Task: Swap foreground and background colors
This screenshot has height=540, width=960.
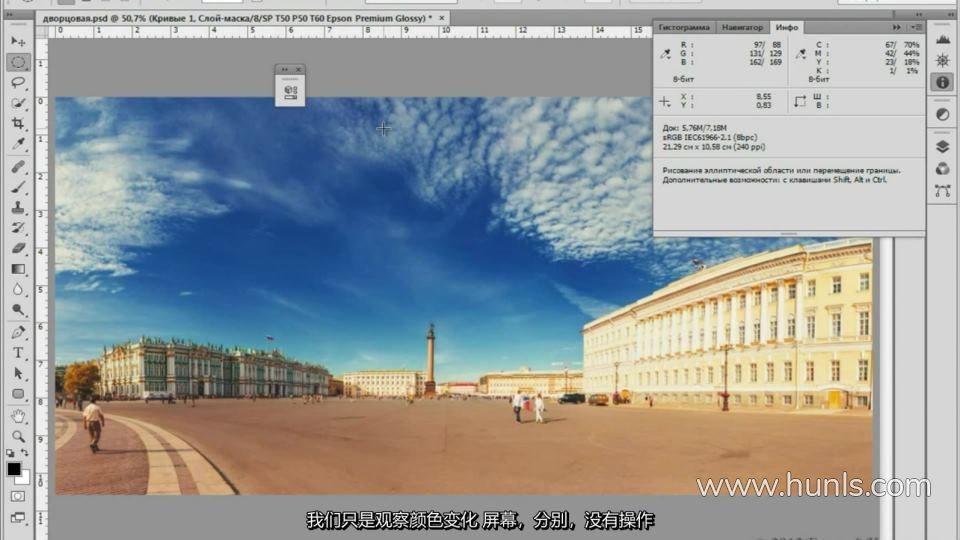Action: pyautogui.click(x=25, y=453)
